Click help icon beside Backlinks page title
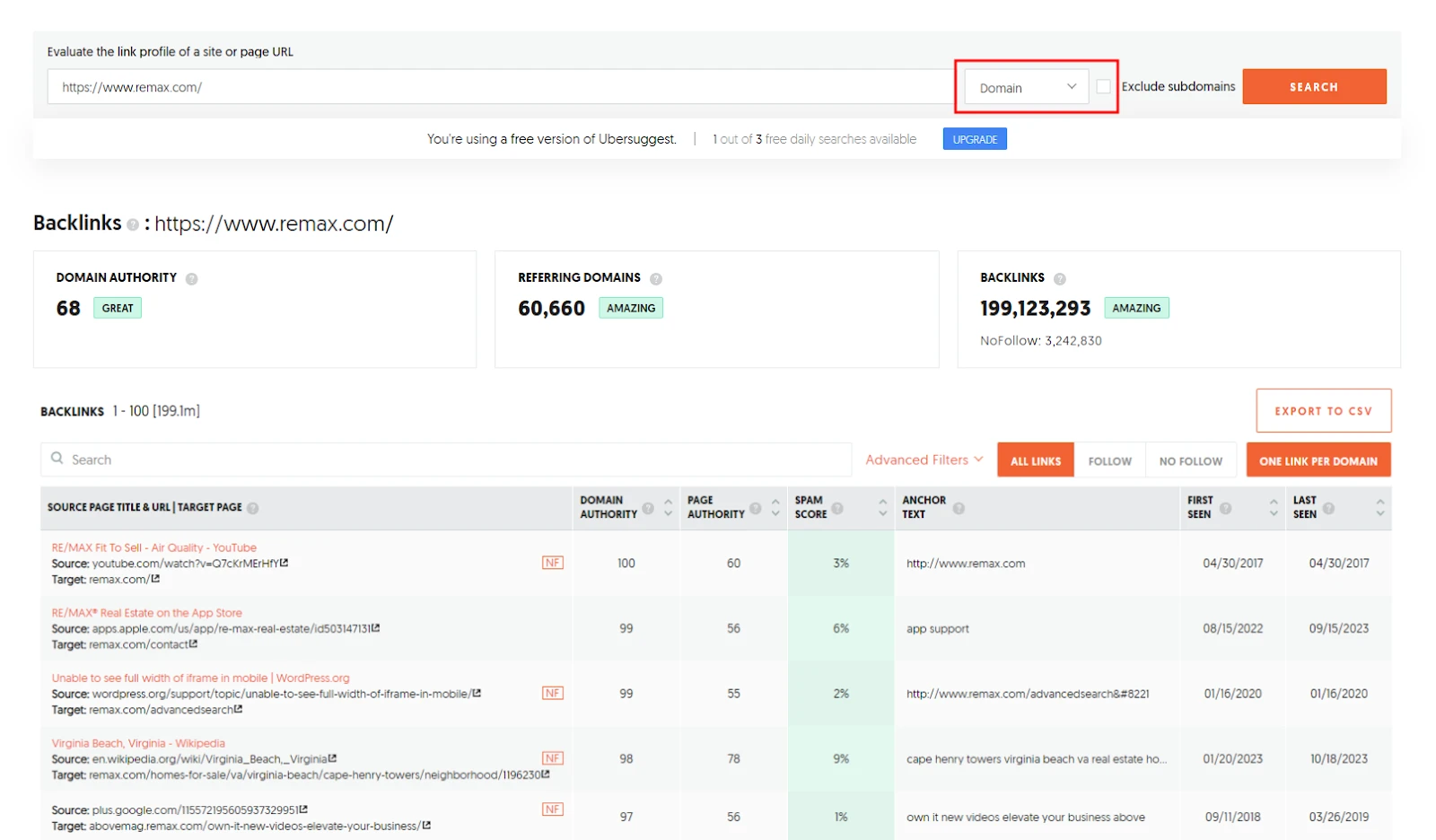The height and width of the screenshot is (840, 1436). [133, 224]
